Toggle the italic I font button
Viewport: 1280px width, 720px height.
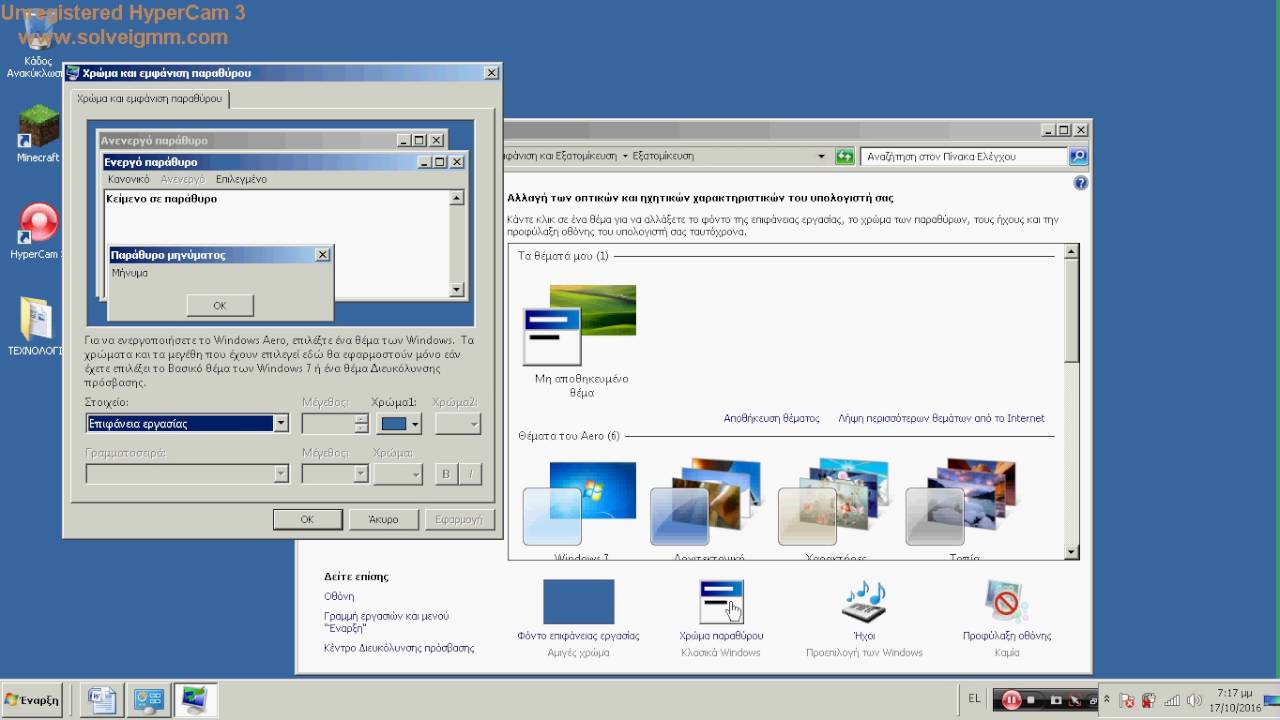pyautogui.click(x=471, y=474)
